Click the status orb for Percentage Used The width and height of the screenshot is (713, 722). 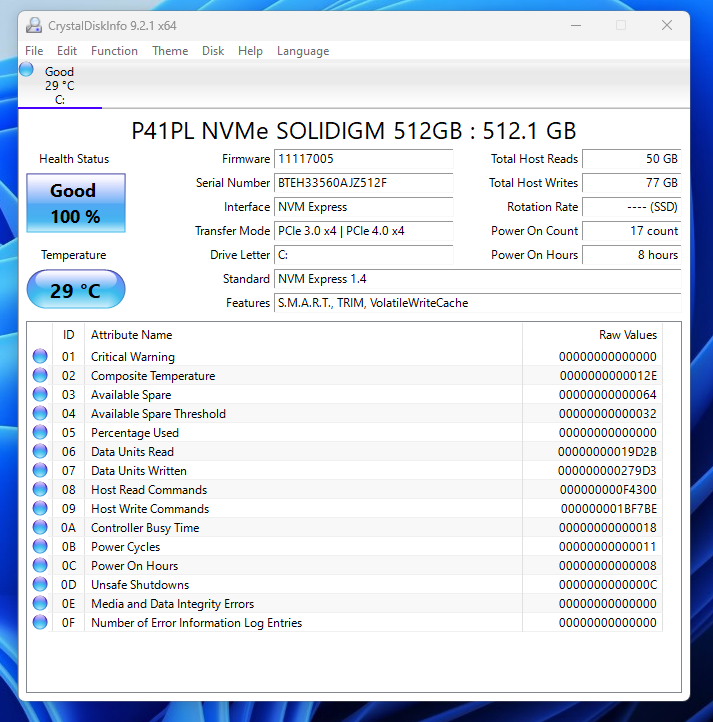pos(40,432)
